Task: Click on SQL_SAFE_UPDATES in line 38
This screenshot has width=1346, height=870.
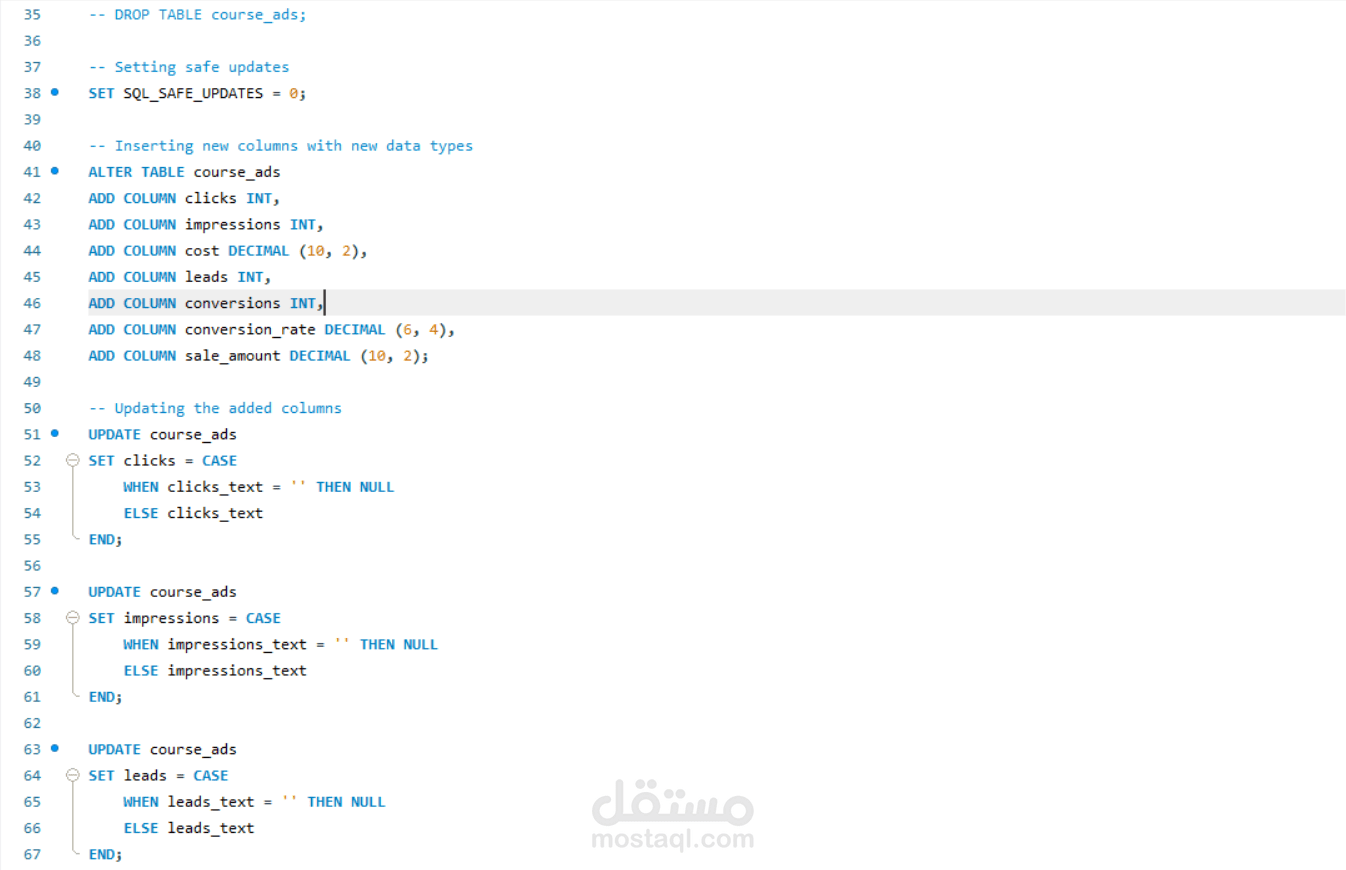Action: click(193, 93)
